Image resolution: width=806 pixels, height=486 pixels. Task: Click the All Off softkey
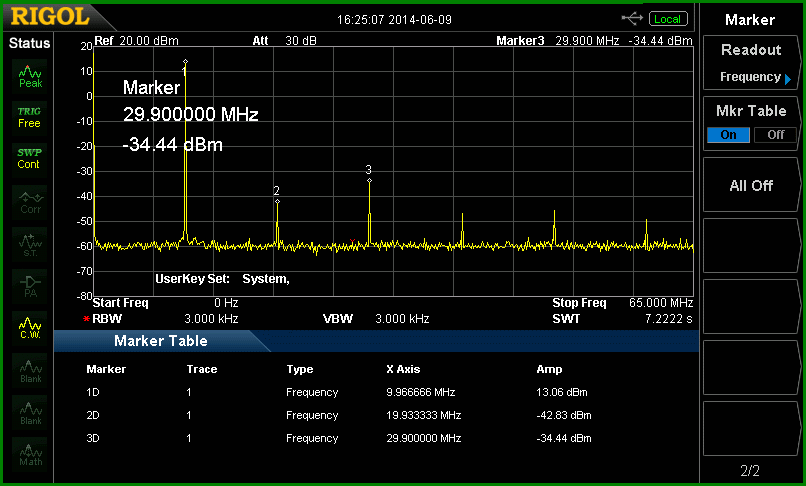[x=751, y=185]
